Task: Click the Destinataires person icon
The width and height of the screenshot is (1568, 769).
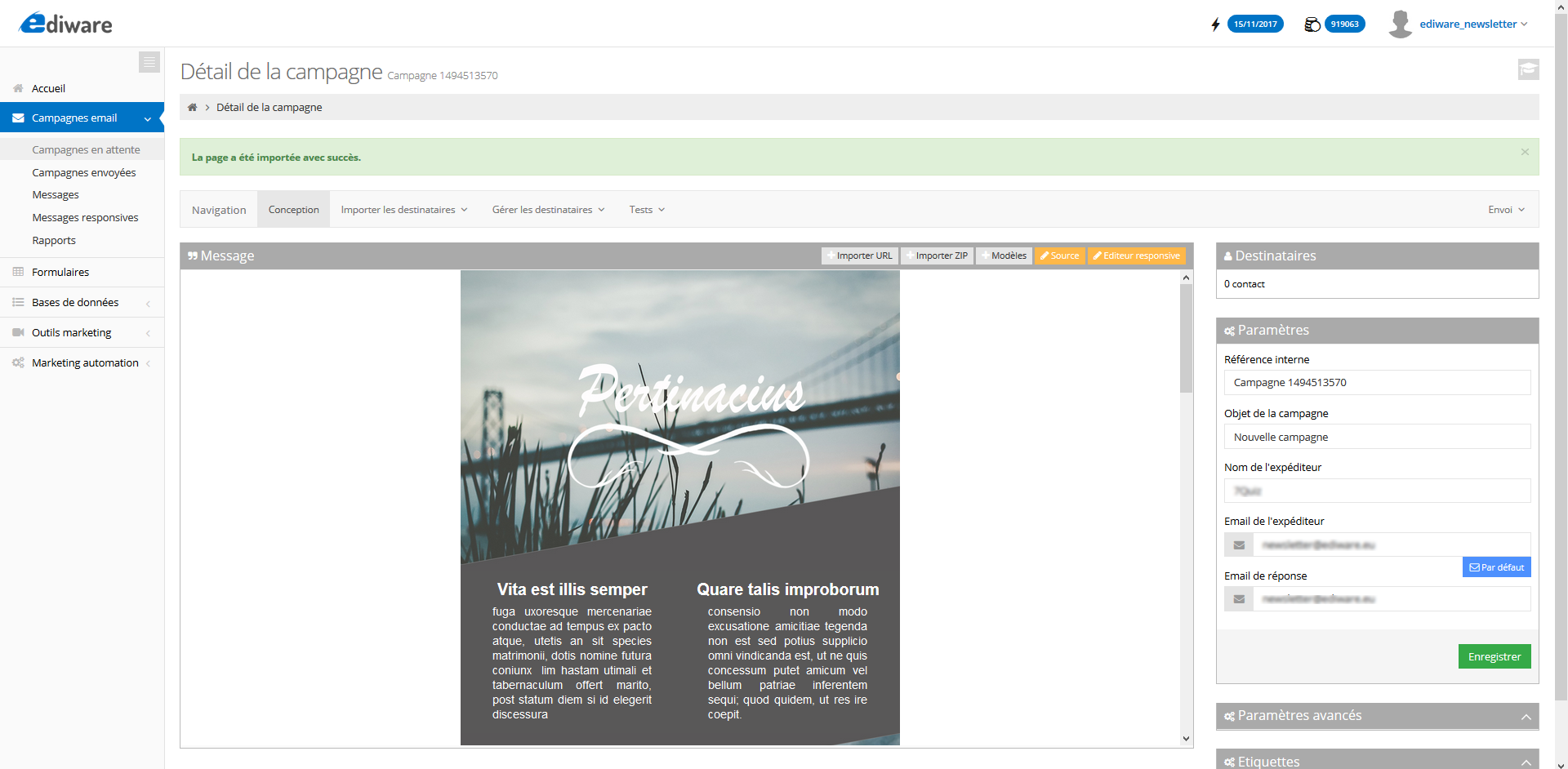Action: click(x=1228, y=256)
